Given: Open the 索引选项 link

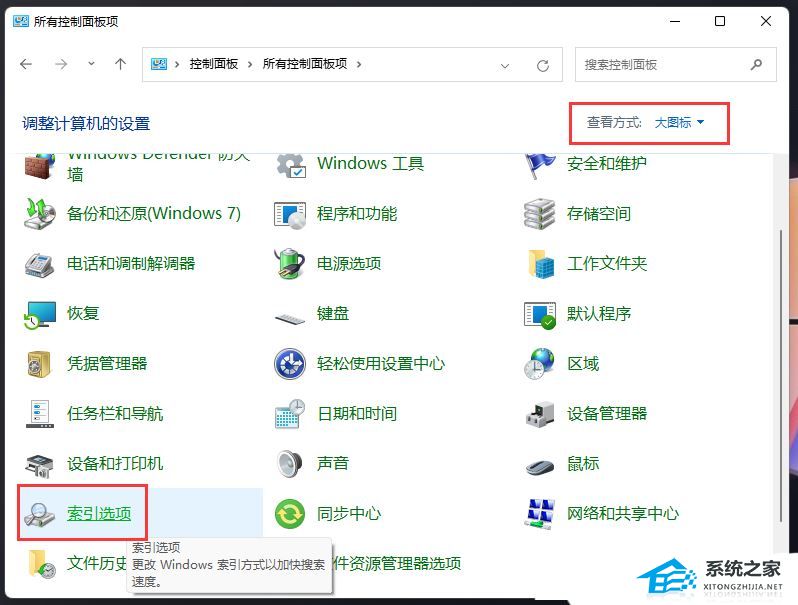Looking at the screenshot, I should (x=99, y=514).
